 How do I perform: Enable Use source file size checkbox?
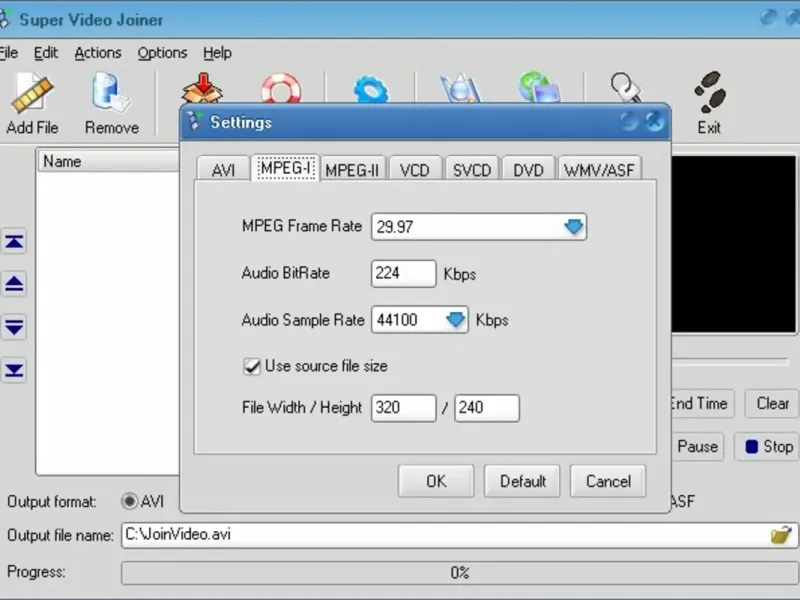coord(252,366)
